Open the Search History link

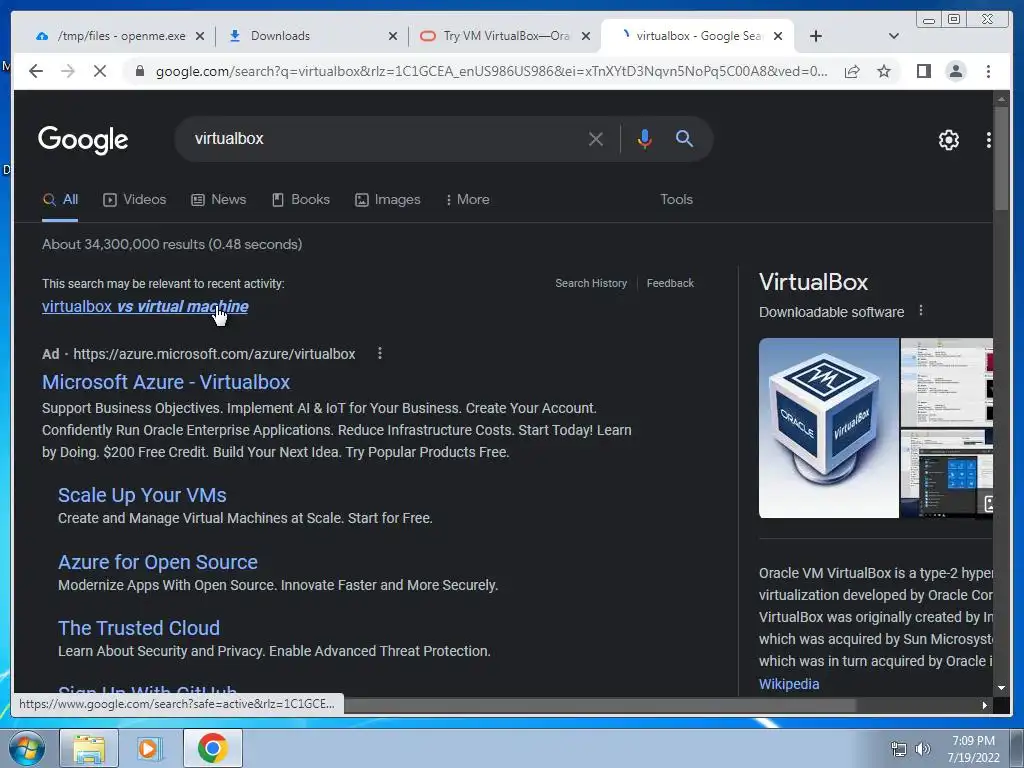point(591,283)
